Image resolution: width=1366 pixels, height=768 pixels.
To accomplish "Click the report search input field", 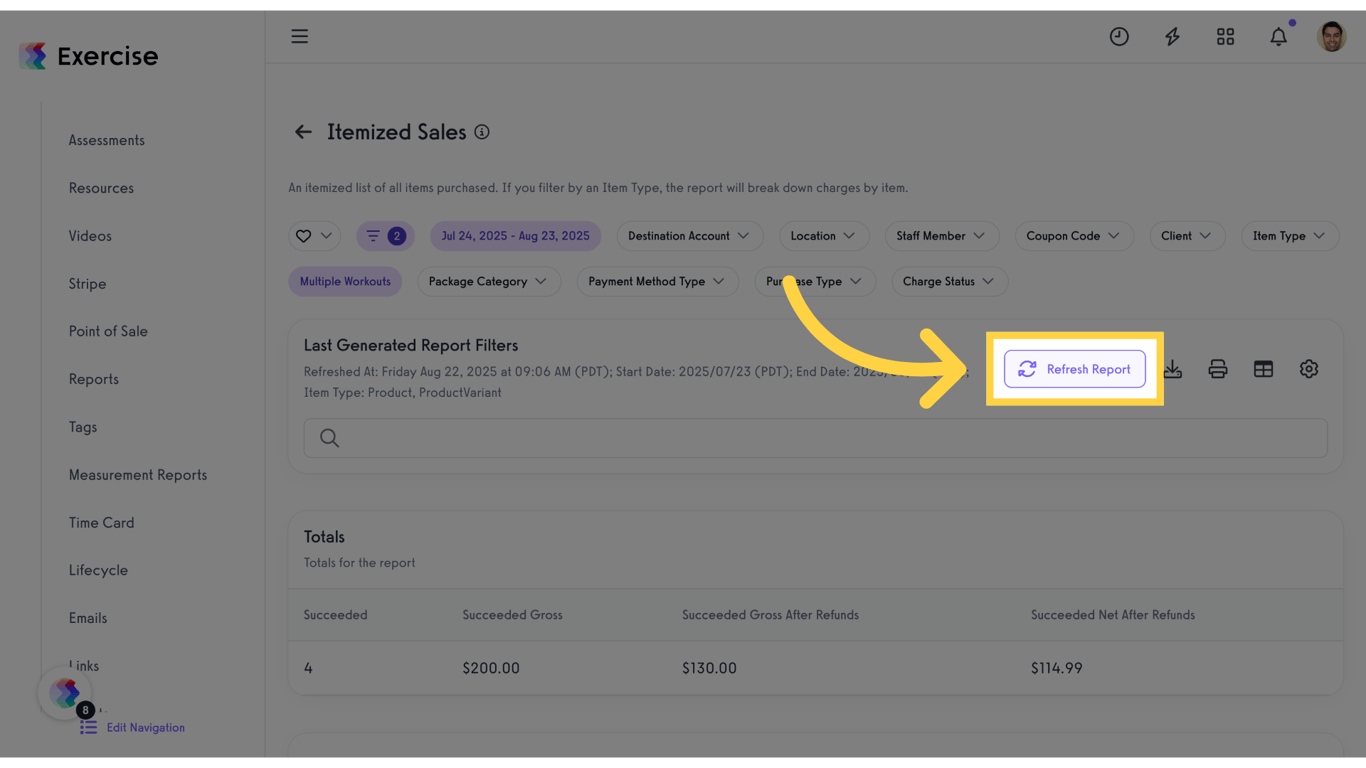I will point(815,438).
